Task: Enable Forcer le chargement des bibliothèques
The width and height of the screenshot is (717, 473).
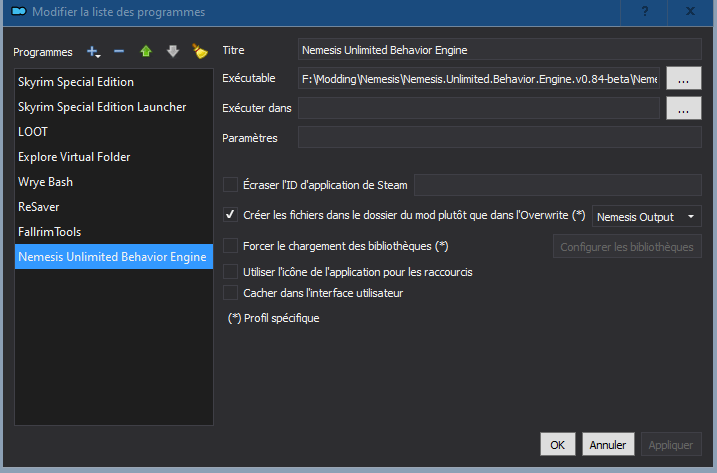Action: click(231, 246)
